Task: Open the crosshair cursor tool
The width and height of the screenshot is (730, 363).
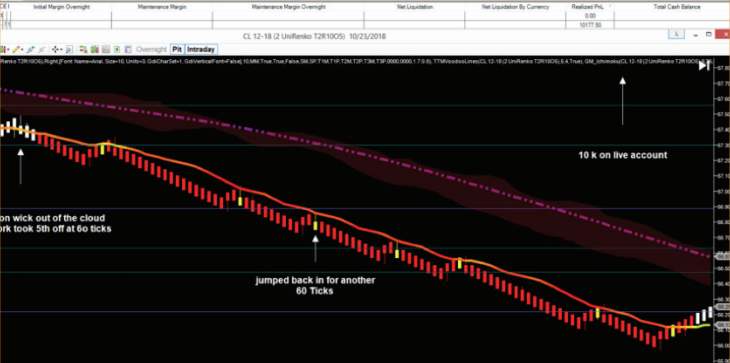Action: pos(55,49)
